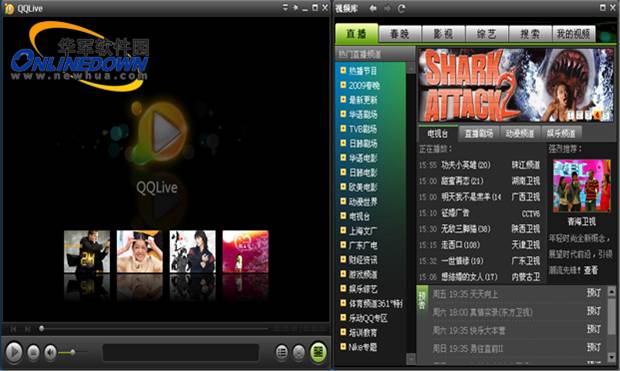Screen dimensions: 620x371
Task: Open the main menu dropdown arrow in QQLive title bar
Action: (x=285, y=7)
